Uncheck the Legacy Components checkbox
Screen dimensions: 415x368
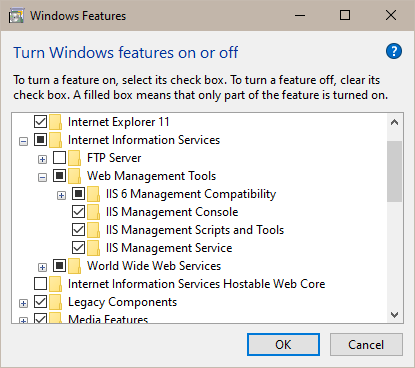tap(40, 301)
